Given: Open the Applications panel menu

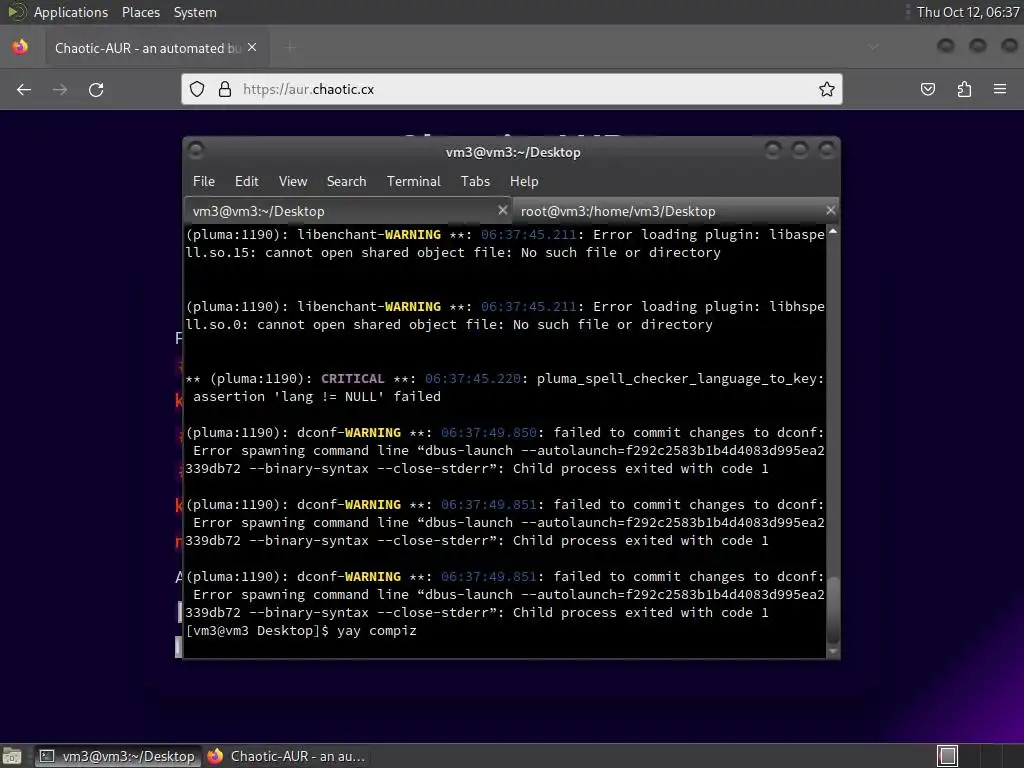Looking at the screenshot, I should pos(71,12).
